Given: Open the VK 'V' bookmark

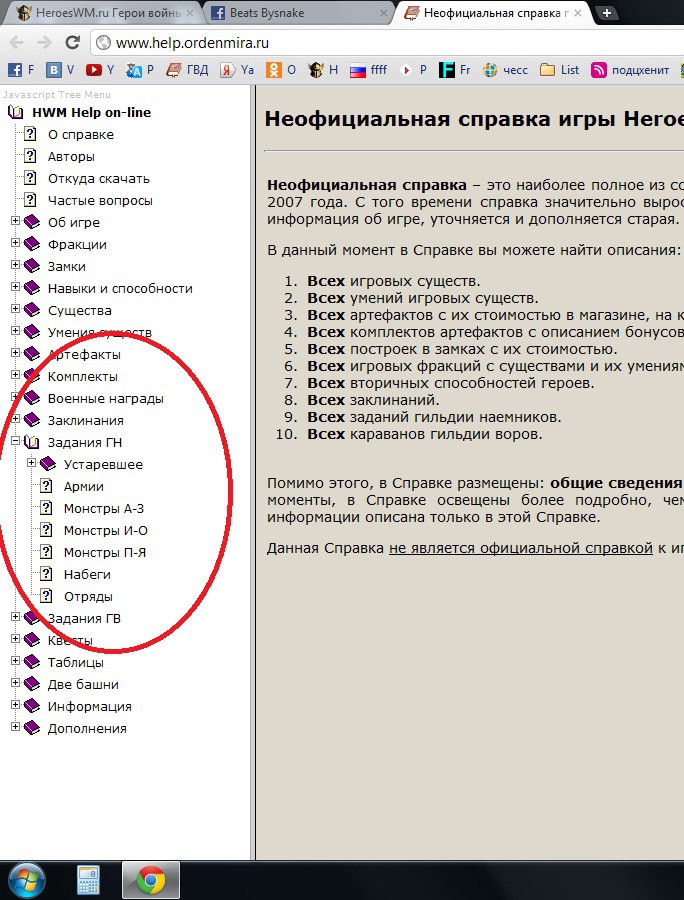Looking at the screenshot, I should [x=60, y=70].
